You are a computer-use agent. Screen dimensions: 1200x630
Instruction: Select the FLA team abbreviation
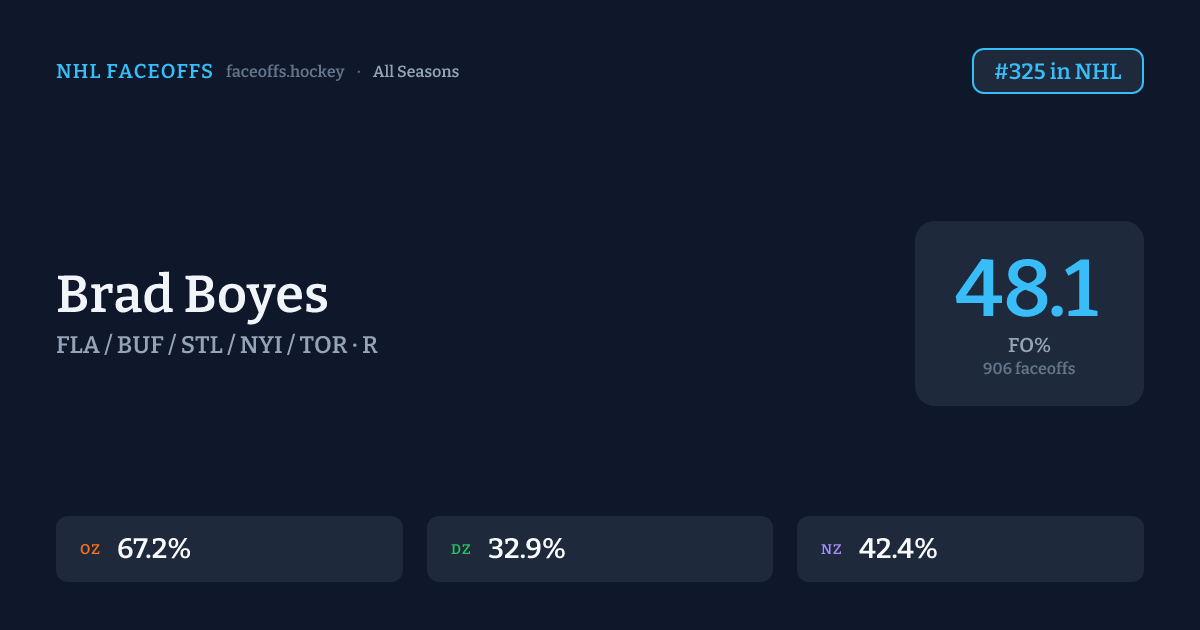tap(78, 346)
